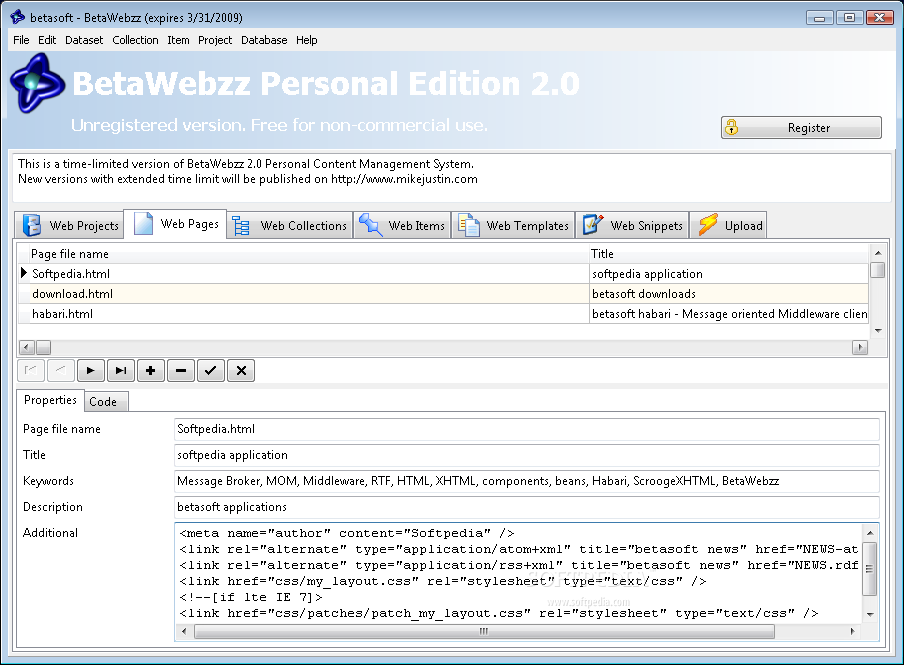Click Additional box horizontal scroll left arrow
The width and height of the screenshot is (904, 665).
pyautogui.click(x=184, y=632)
